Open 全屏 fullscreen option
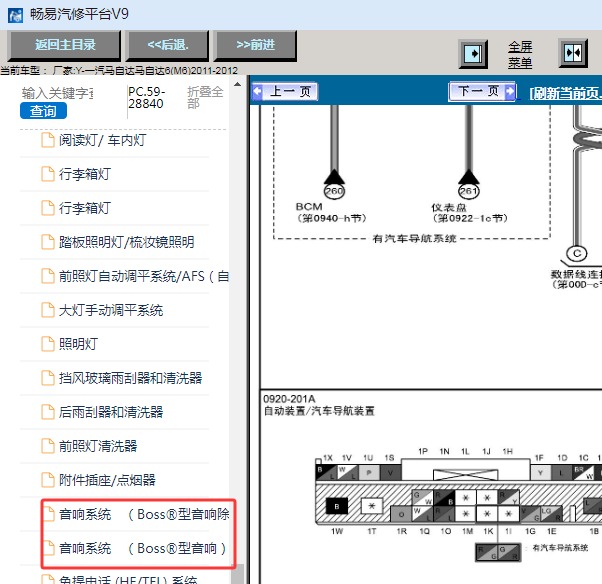602x584 pixels. click(520, 47)
